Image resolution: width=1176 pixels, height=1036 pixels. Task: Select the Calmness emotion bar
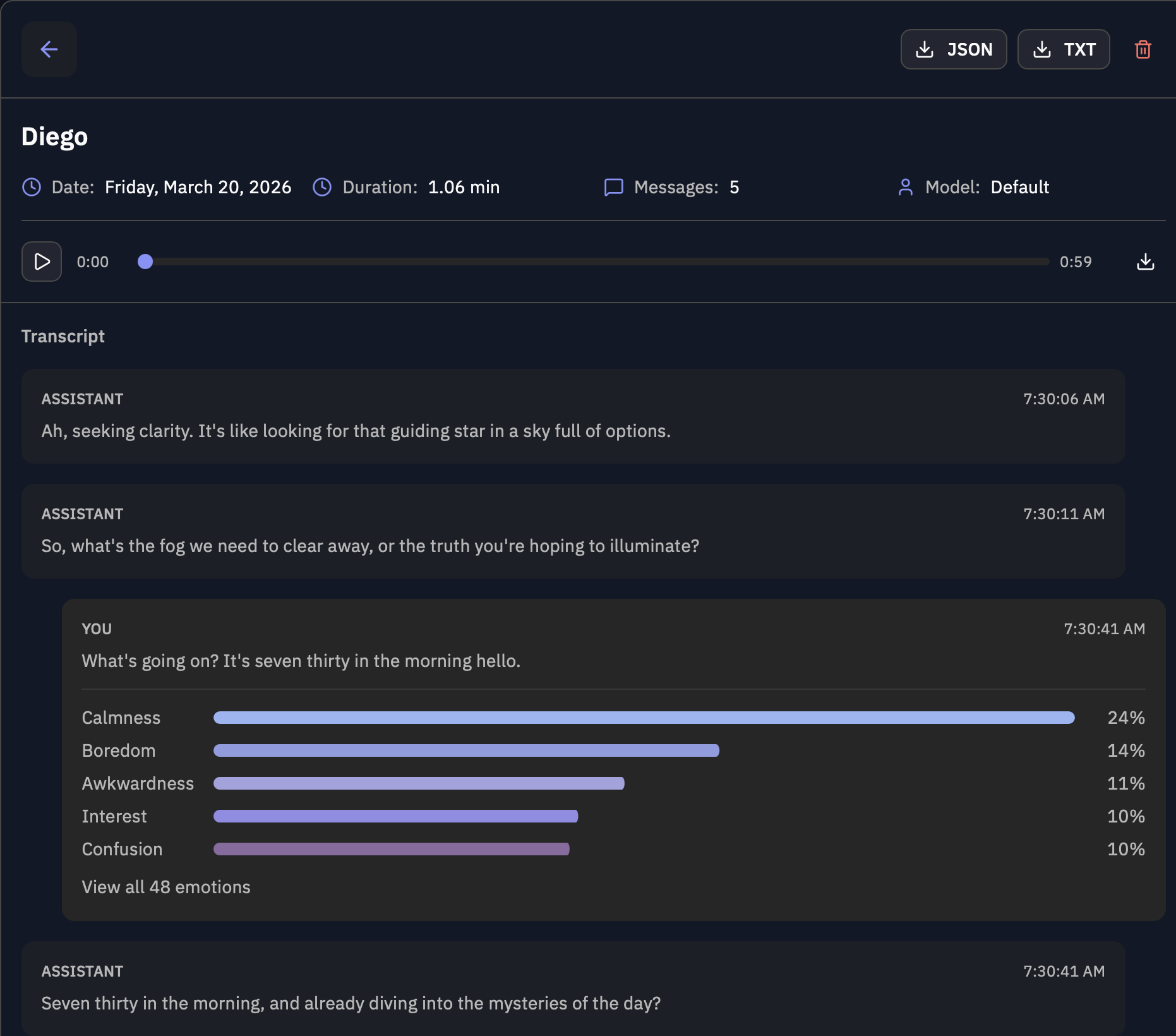(644, 718)
